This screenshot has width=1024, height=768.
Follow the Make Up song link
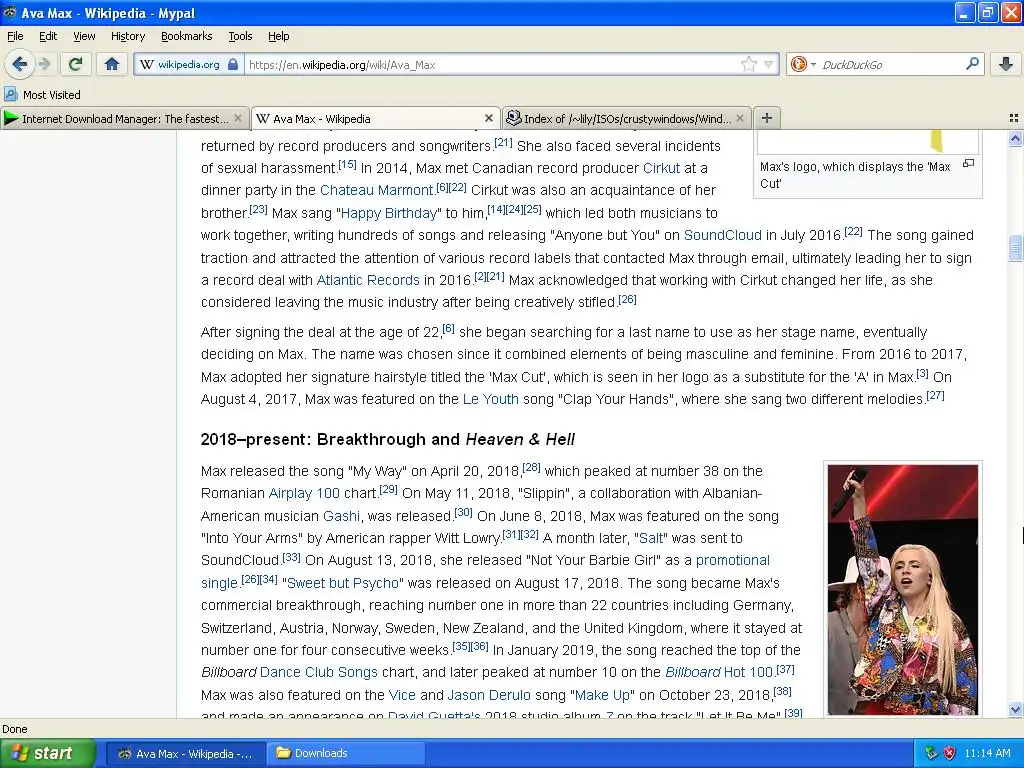(604, 695)
